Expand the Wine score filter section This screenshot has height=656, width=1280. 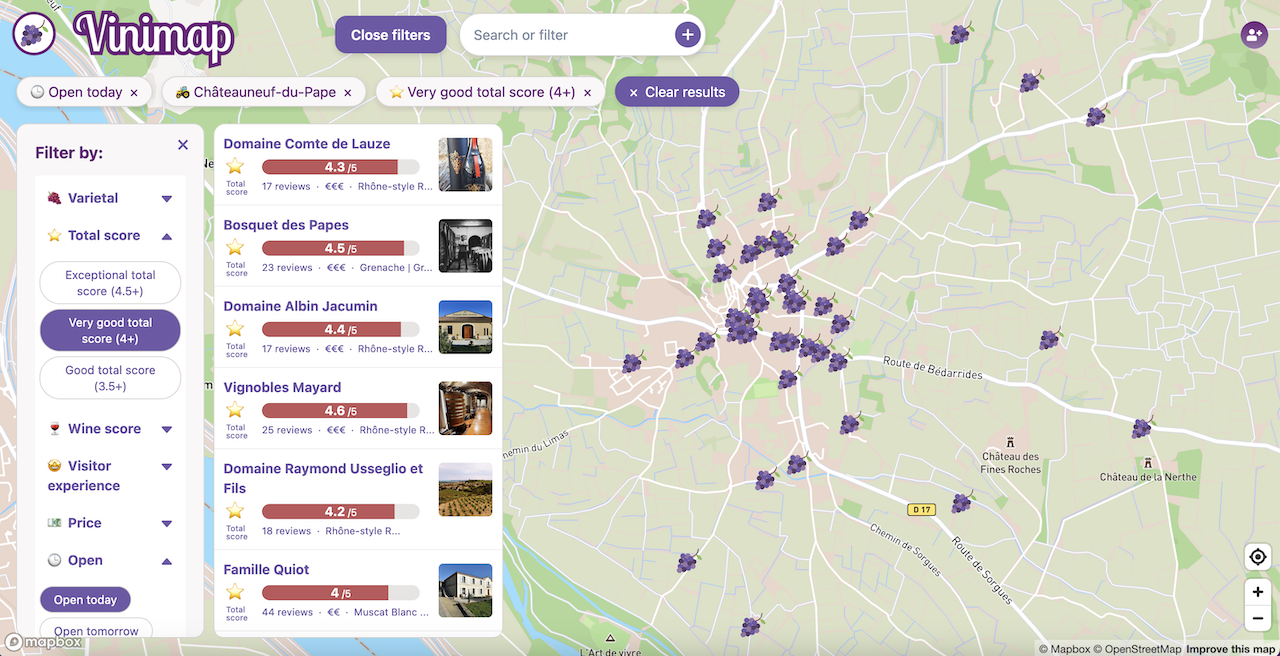click(110, 429)
